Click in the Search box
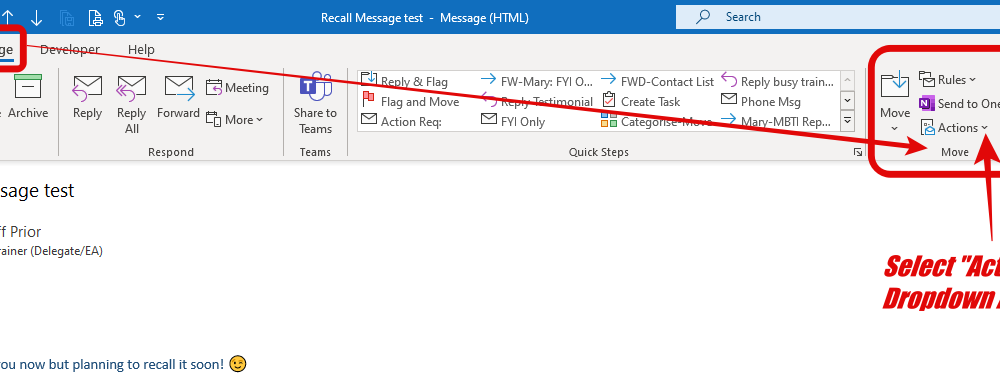This screenshot has height=383, width=1000. coord(837,17)
